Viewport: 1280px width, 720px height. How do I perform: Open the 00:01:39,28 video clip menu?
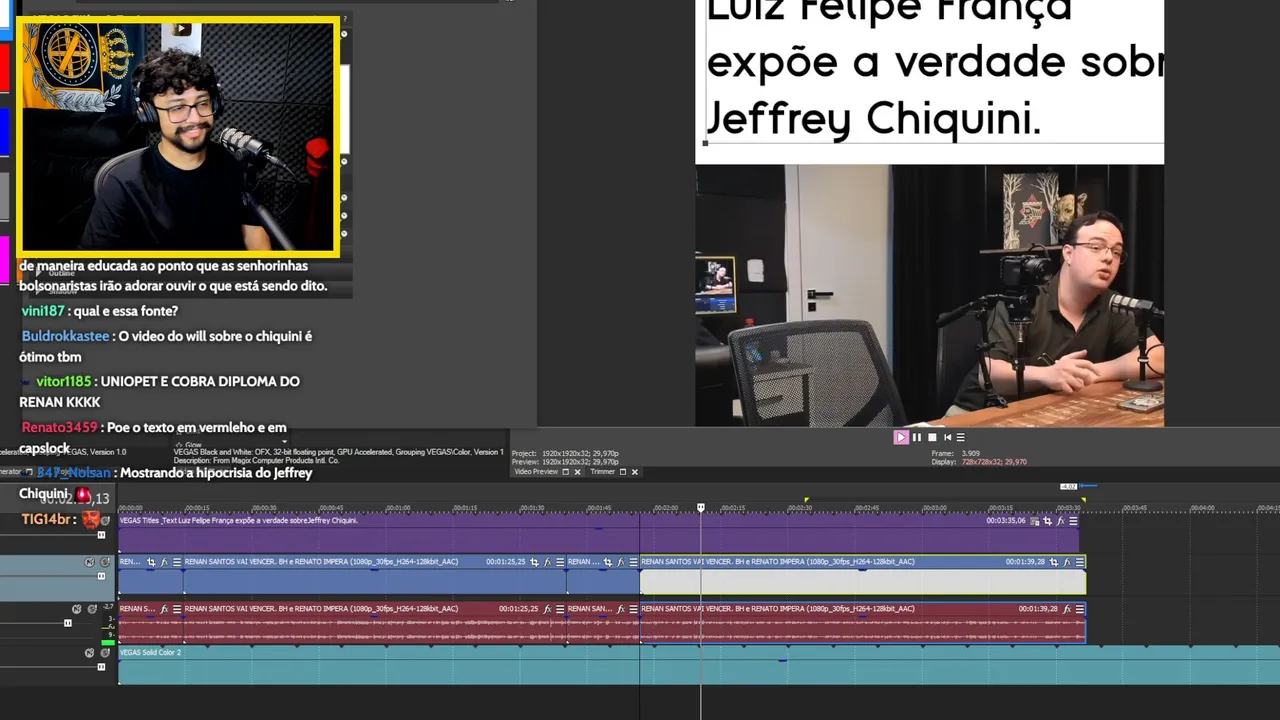click(x=1079, y=562)
